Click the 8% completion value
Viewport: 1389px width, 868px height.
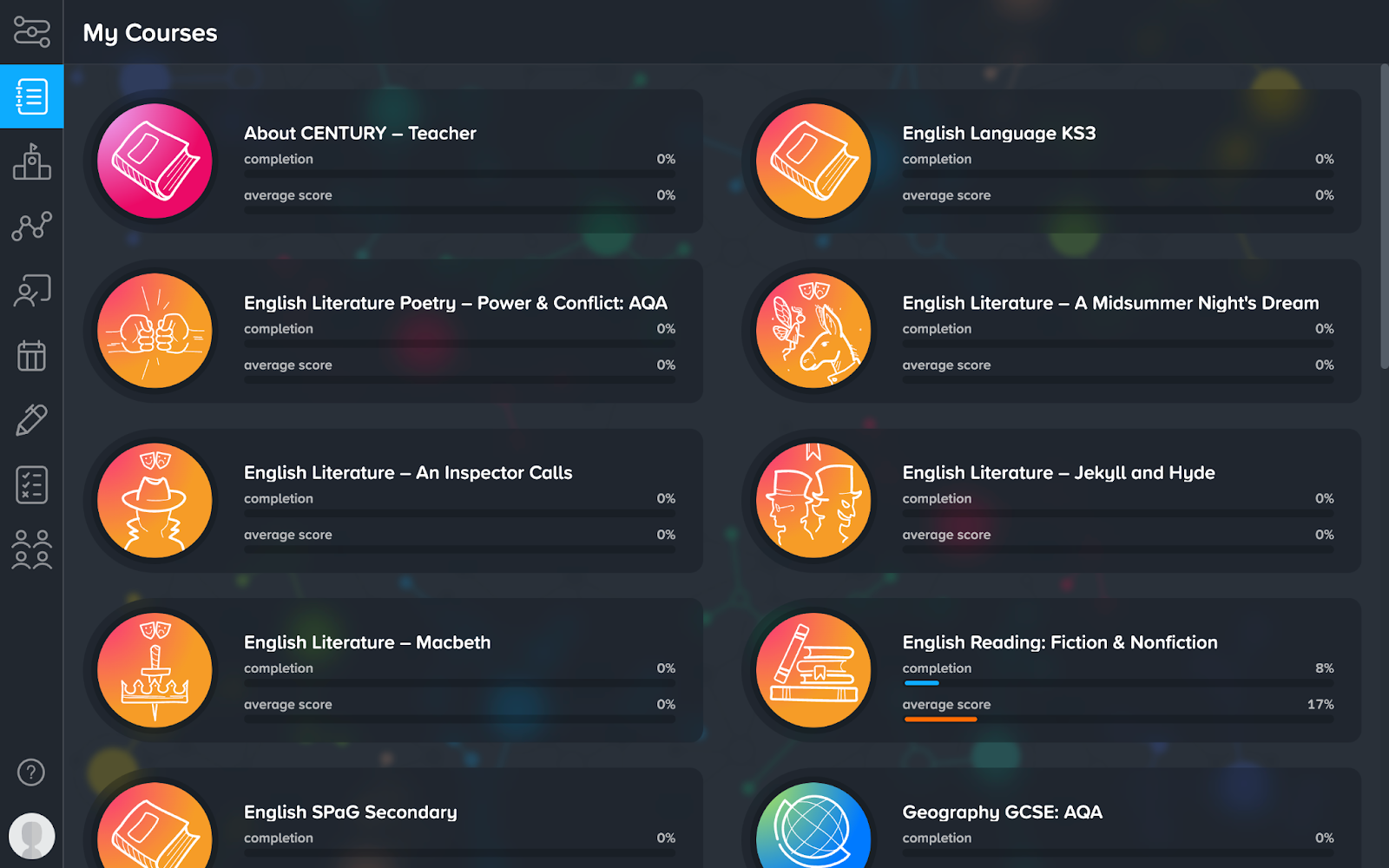click(x=1324, y=668)
